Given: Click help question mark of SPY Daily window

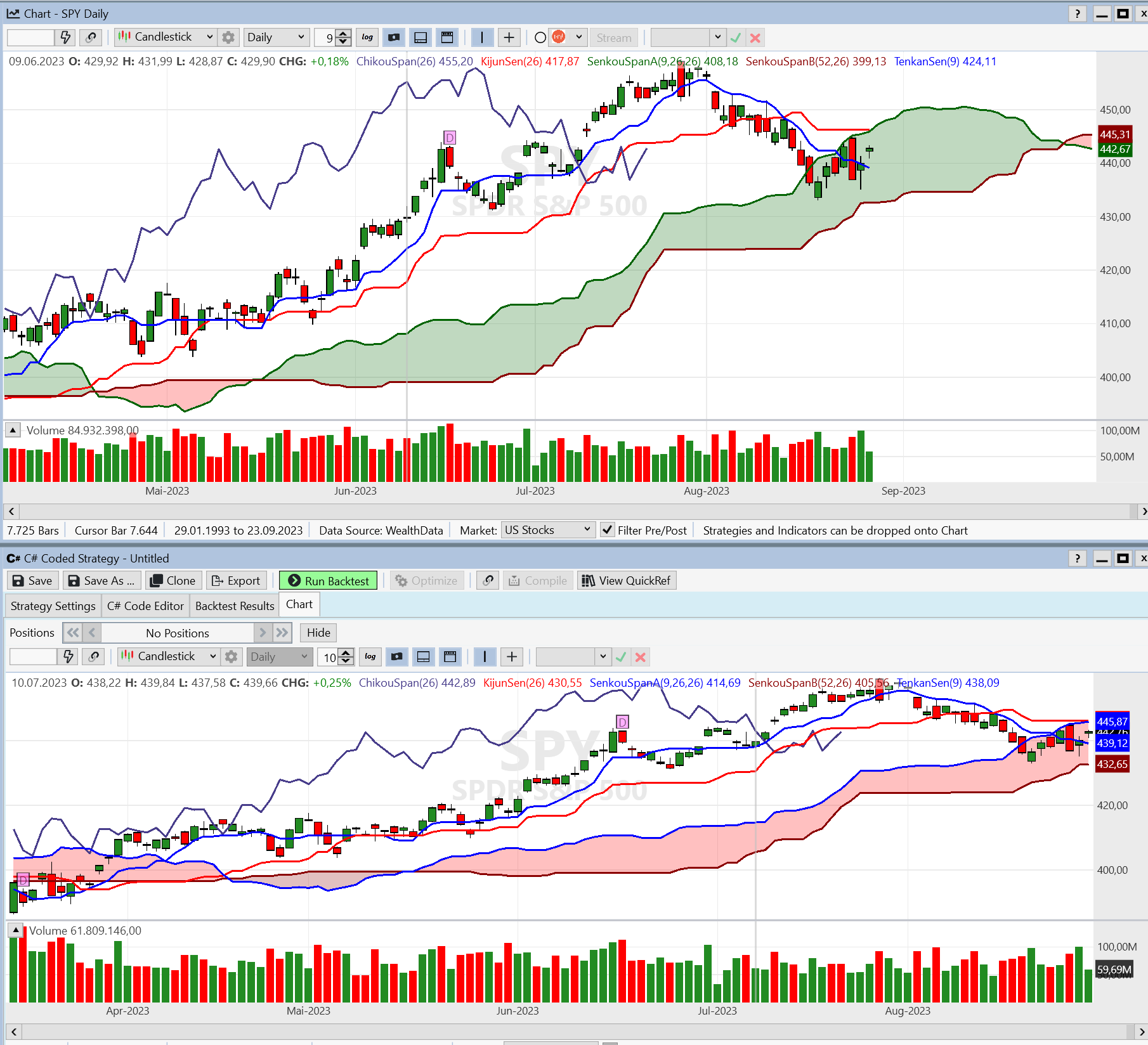Looking at the screenshot, I should [x=1077, y=13].
